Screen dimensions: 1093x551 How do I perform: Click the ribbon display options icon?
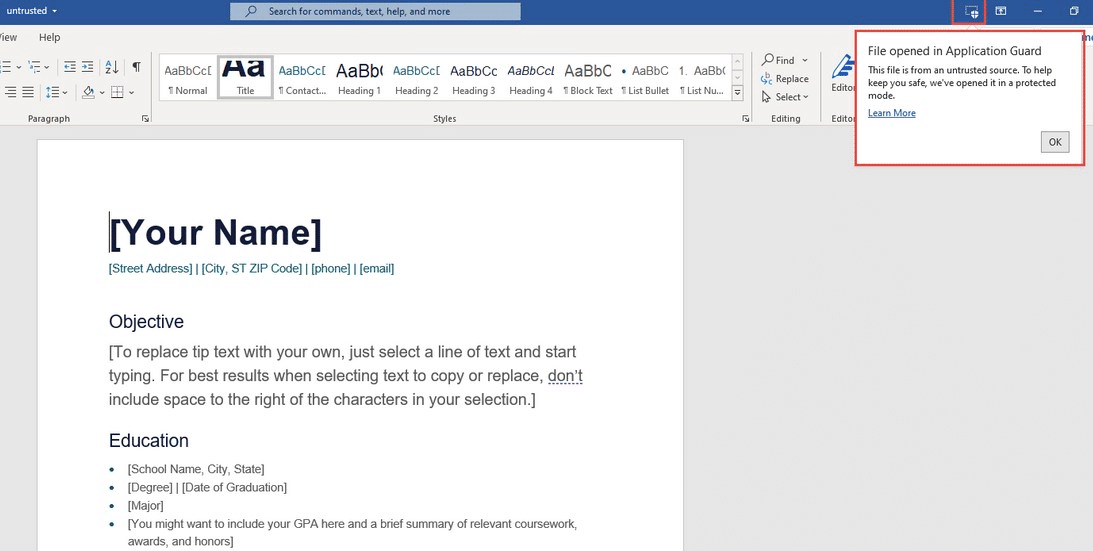click(x=1001, y=11)
